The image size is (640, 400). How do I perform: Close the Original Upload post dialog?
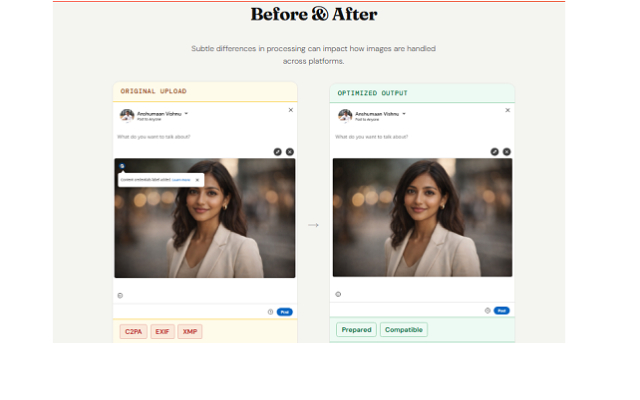tap(291, 110)
